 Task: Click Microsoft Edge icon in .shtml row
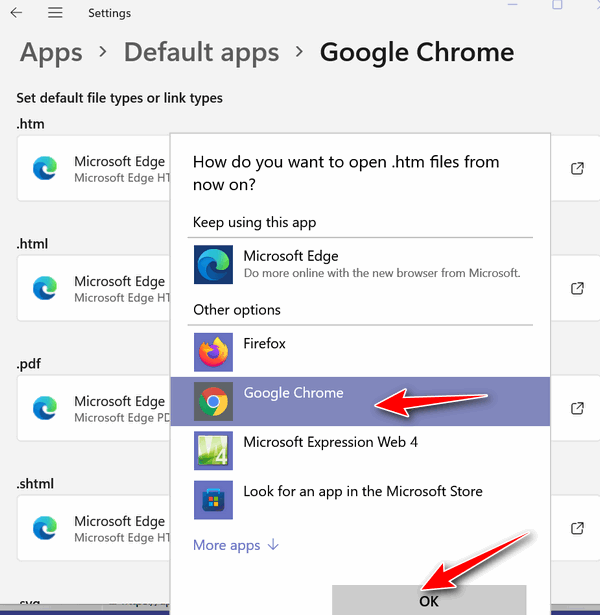click(x=45, y=528)
